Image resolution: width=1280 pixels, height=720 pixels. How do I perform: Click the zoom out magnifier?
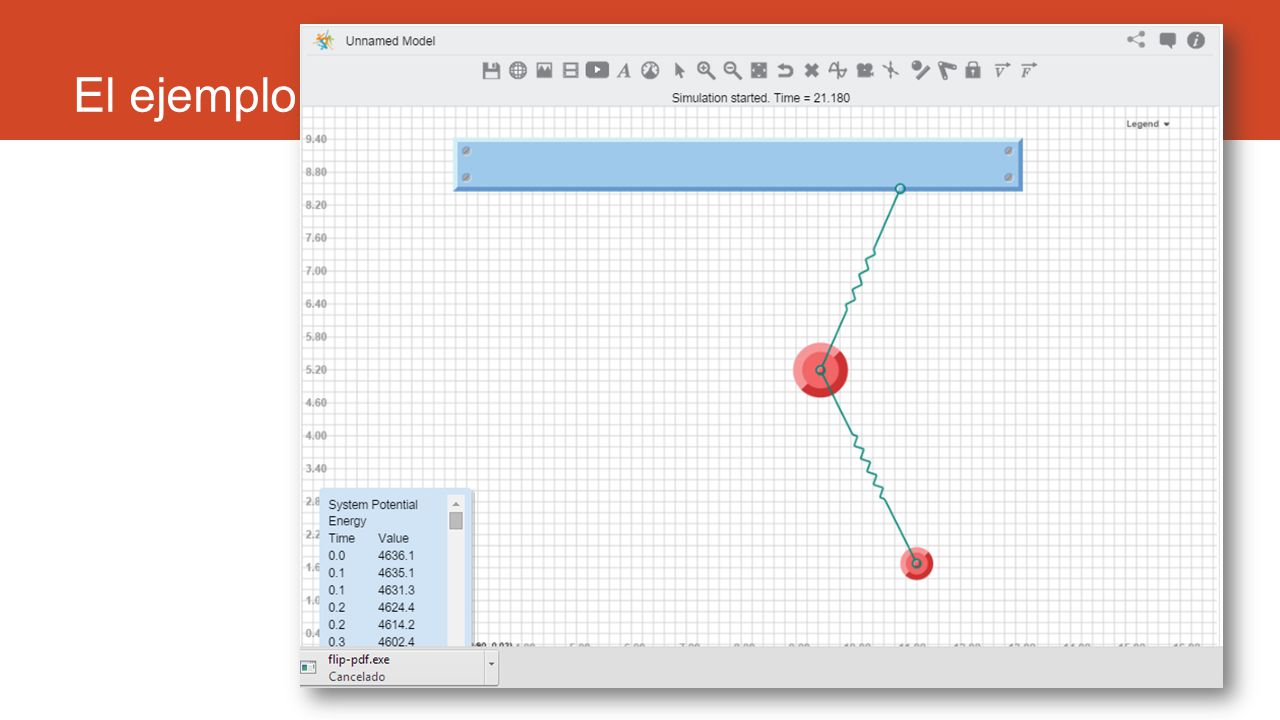(x=732, y=70)
